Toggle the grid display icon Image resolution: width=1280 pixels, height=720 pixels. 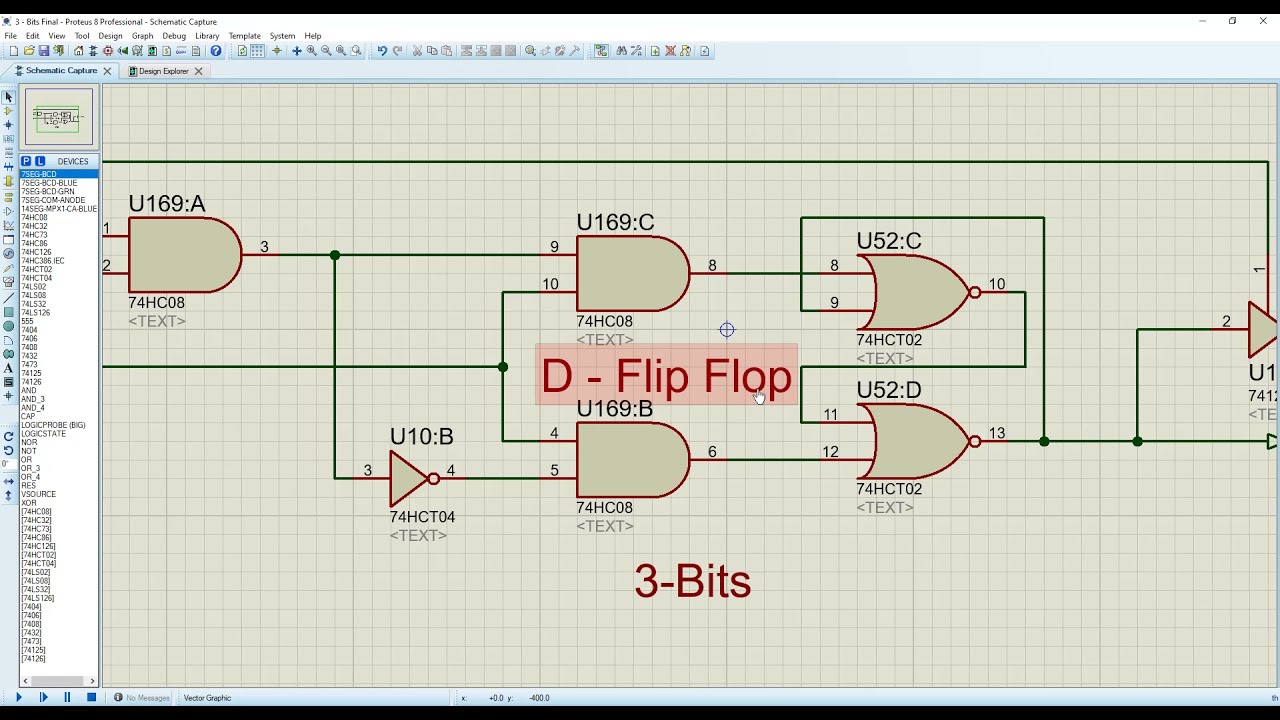tap(257, 51)
